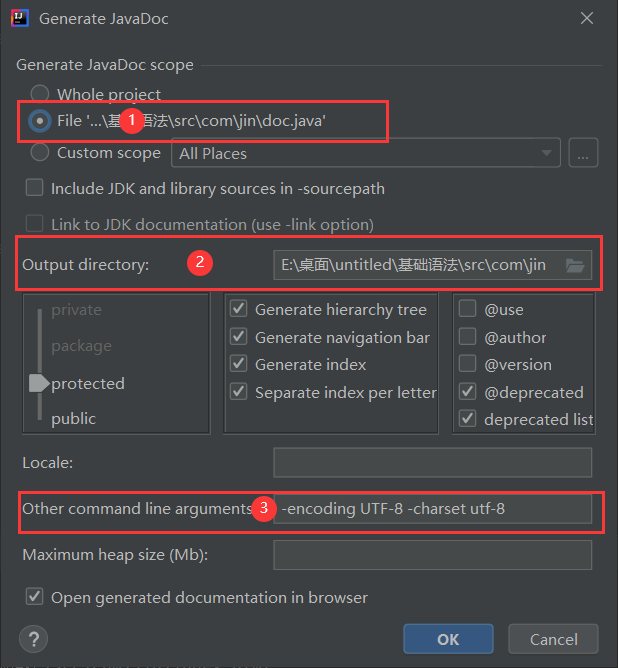Screen dimensions: 618x668
Task: Set visibility slider to private level
Action: point(76,310)
